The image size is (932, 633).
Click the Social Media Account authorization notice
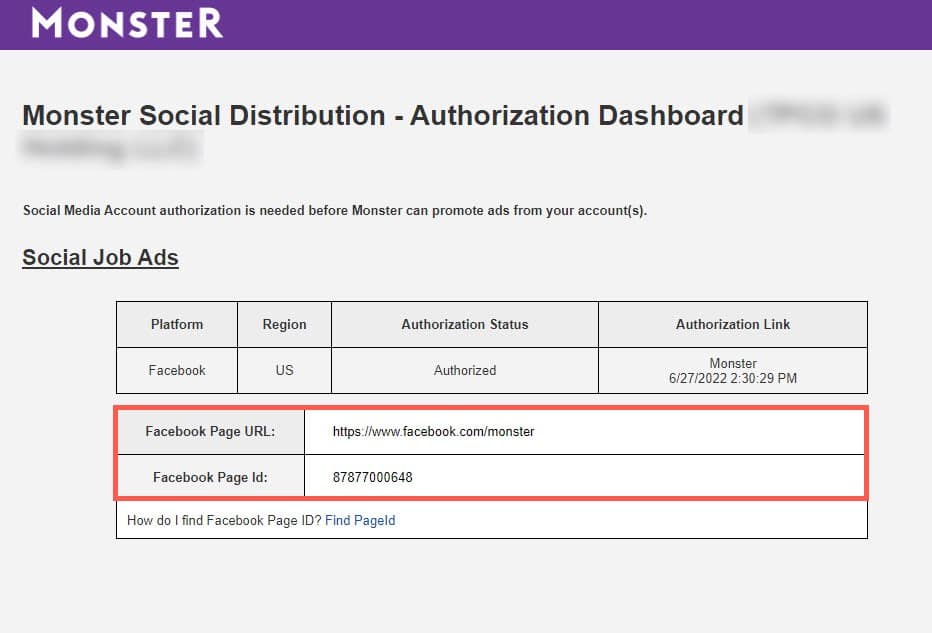click(335, 210)
